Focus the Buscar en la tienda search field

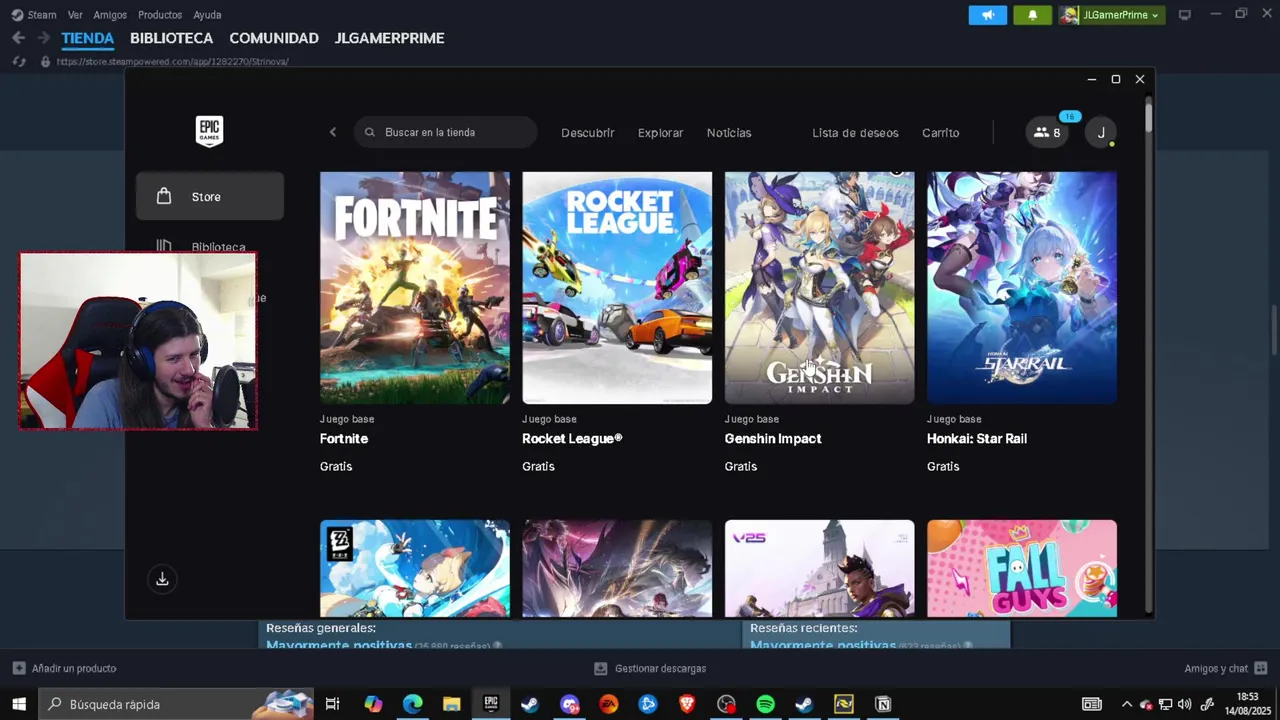click(446, 132)
